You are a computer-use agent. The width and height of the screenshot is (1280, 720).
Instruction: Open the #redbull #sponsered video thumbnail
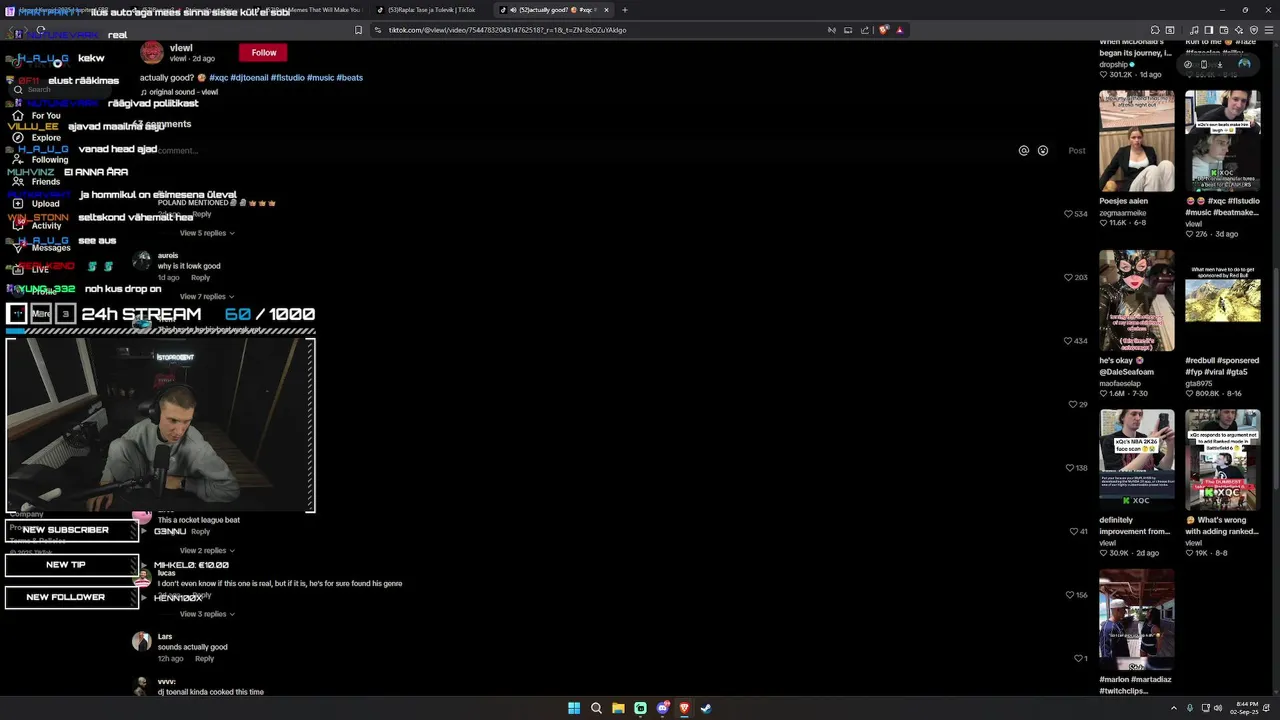point(1223,300)
